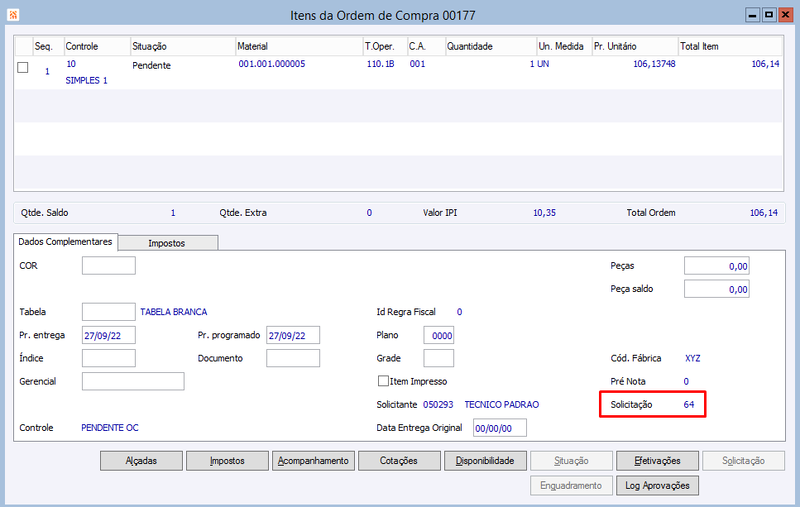Screen dimensions: 800x507
Task: Minimize the Itens da Ordem de Compra window
Action: 753,15
